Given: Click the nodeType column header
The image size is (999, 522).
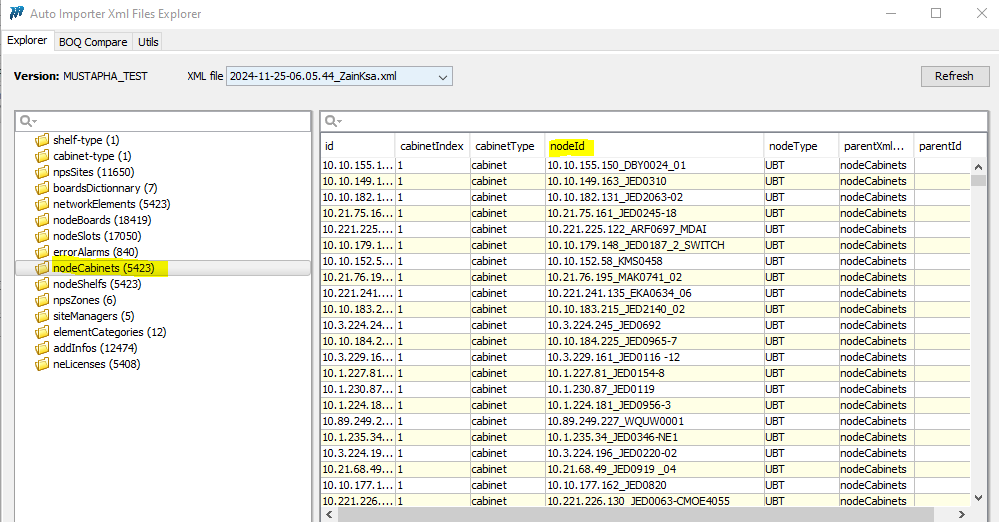Looking at the screenshot, I should click(x=794, y=146).
